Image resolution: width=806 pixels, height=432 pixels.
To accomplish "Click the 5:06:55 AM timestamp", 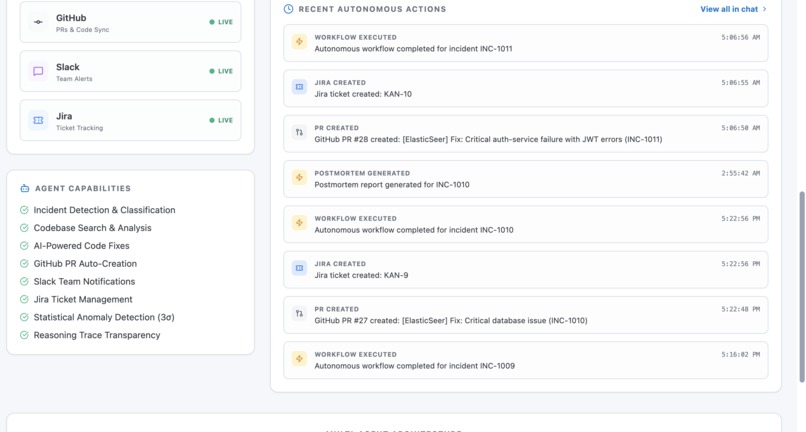I will [740, 83].
